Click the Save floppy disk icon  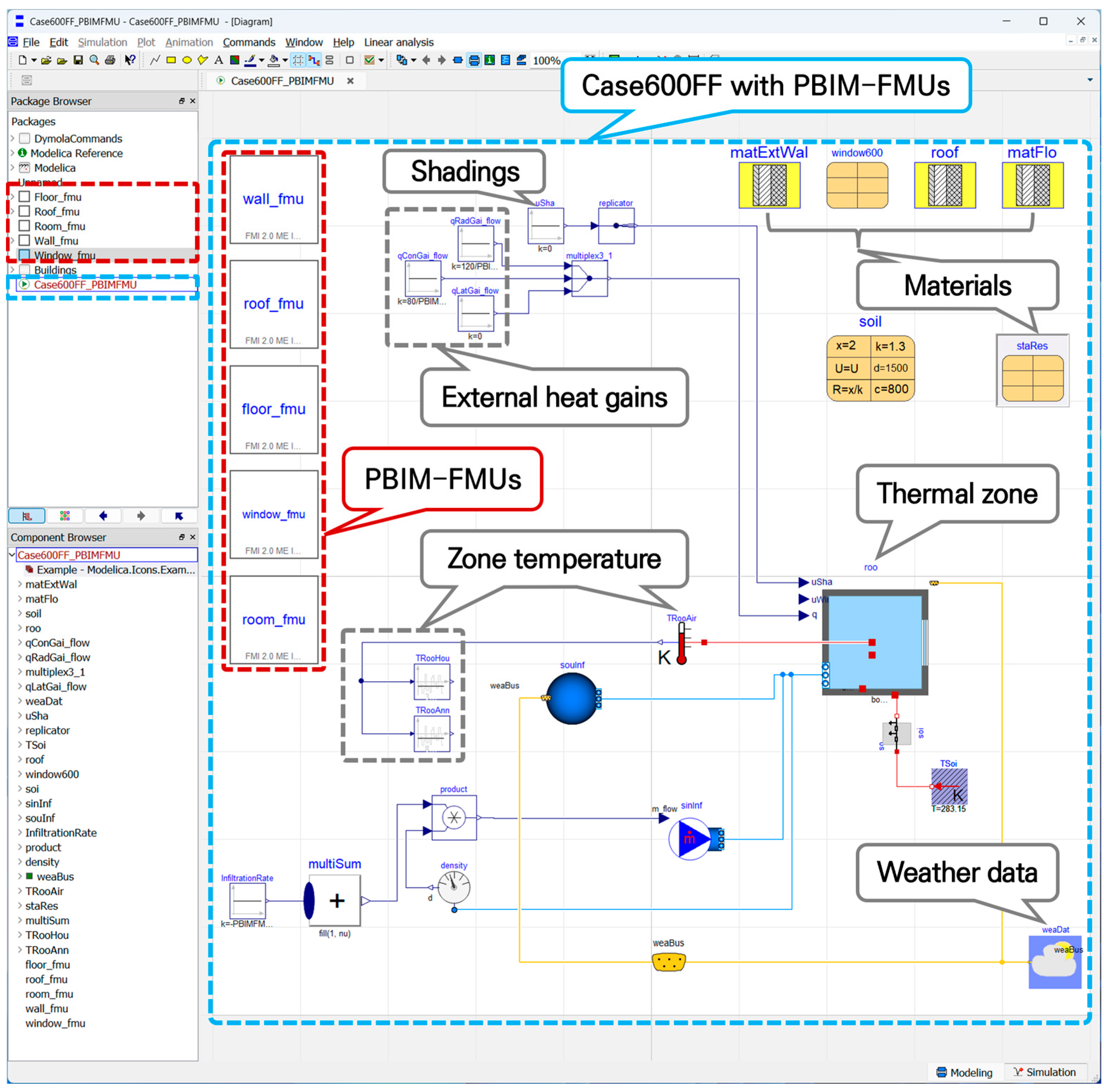[x=78, y=60]
